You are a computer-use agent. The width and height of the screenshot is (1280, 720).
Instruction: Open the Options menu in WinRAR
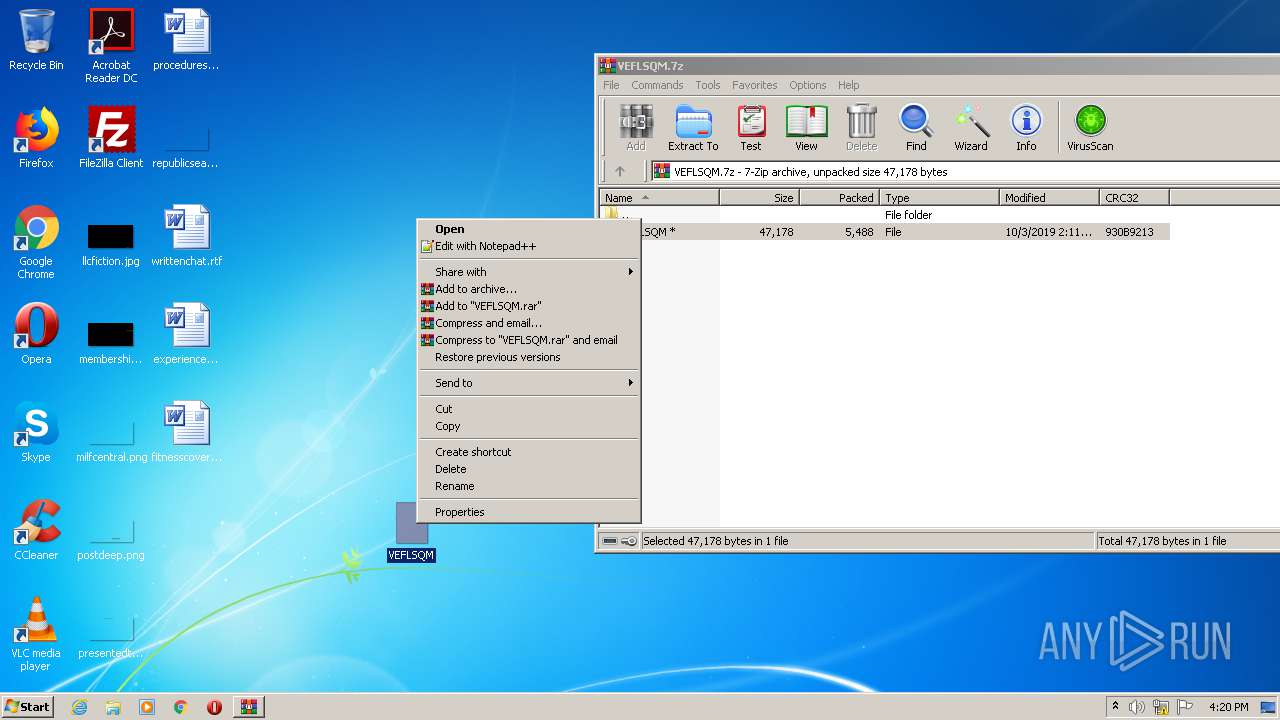807,85
